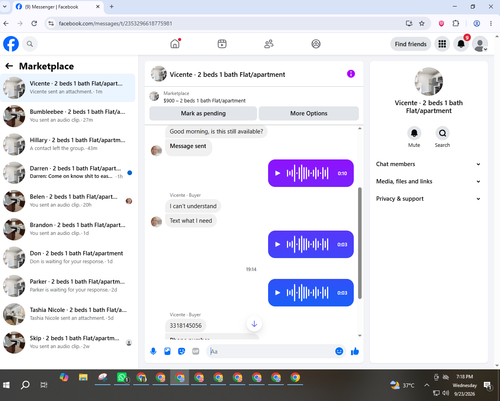Open Facebook notifications bell

point(461,44)
